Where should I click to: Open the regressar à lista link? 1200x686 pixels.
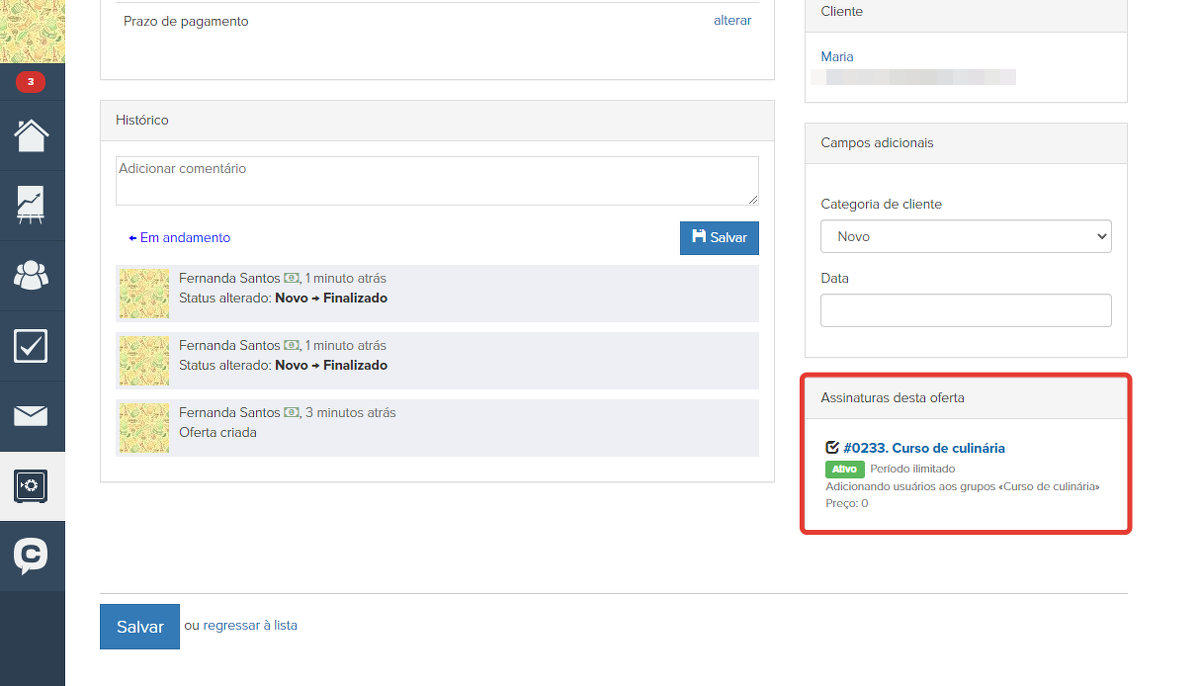(x=250, y=626)
